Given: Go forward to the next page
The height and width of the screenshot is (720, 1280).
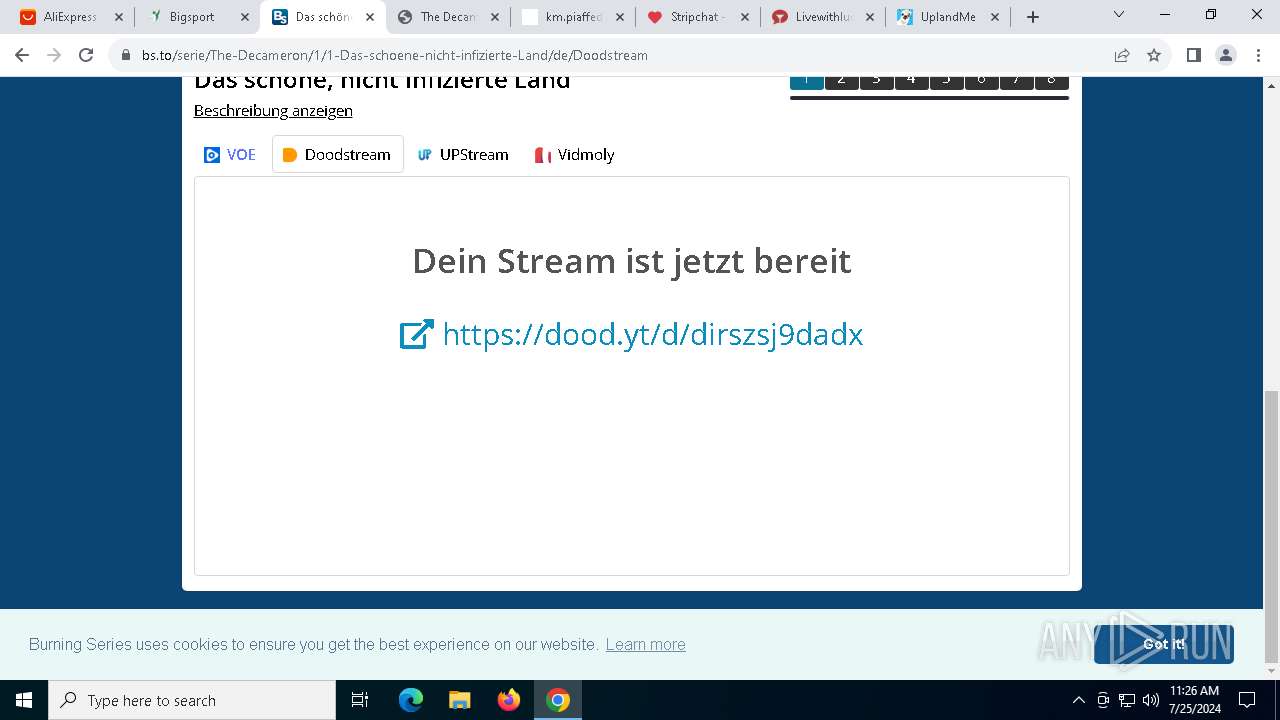Looking at the screenshot, I should click(54, 55).
